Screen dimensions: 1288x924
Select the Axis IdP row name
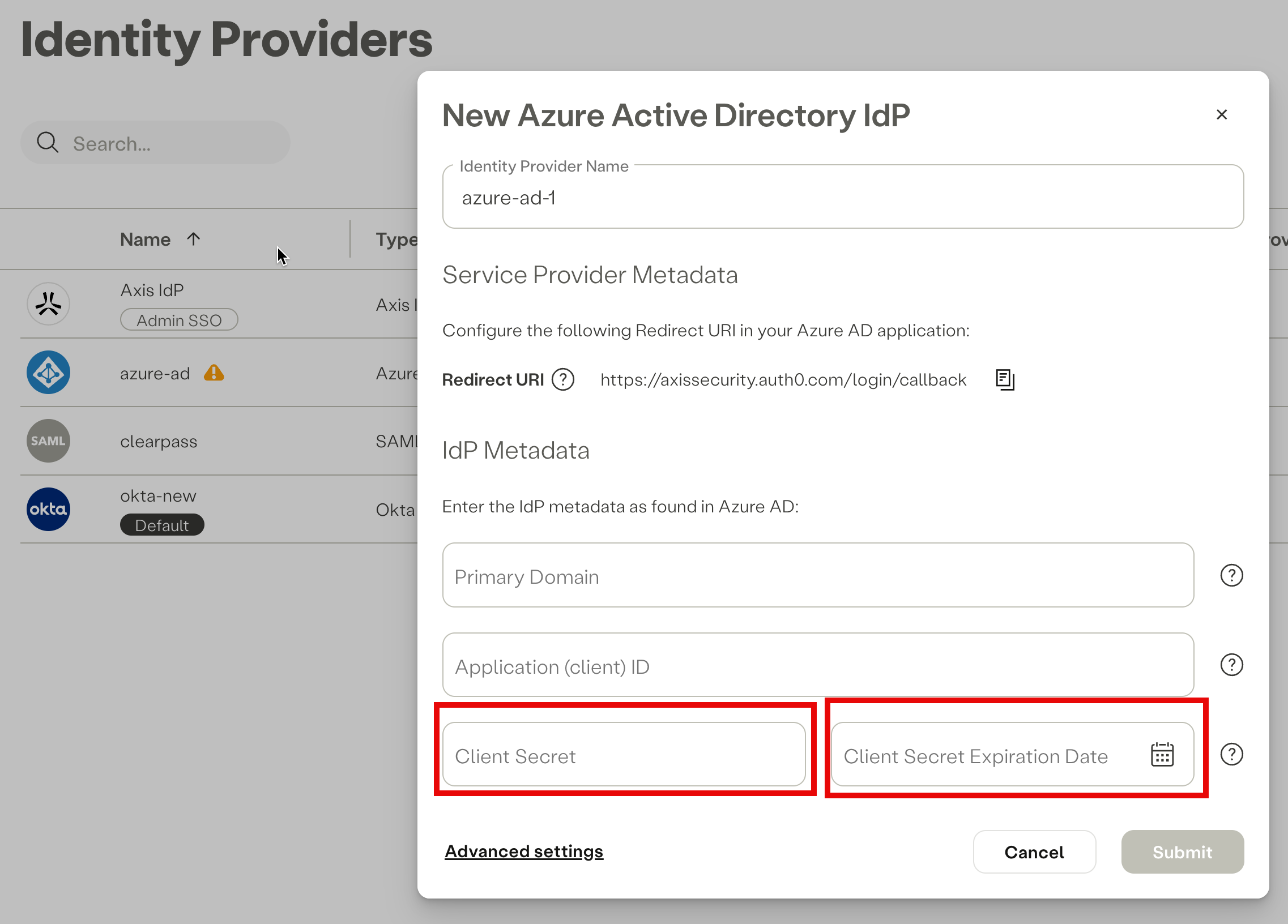point(152,290)
